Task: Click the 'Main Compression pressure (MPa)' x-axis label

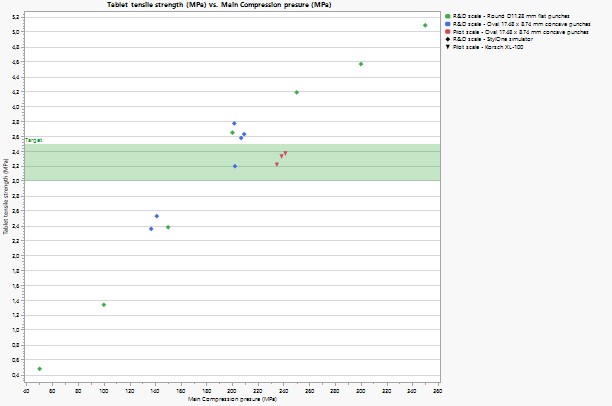Action: (x=232, y=400)
